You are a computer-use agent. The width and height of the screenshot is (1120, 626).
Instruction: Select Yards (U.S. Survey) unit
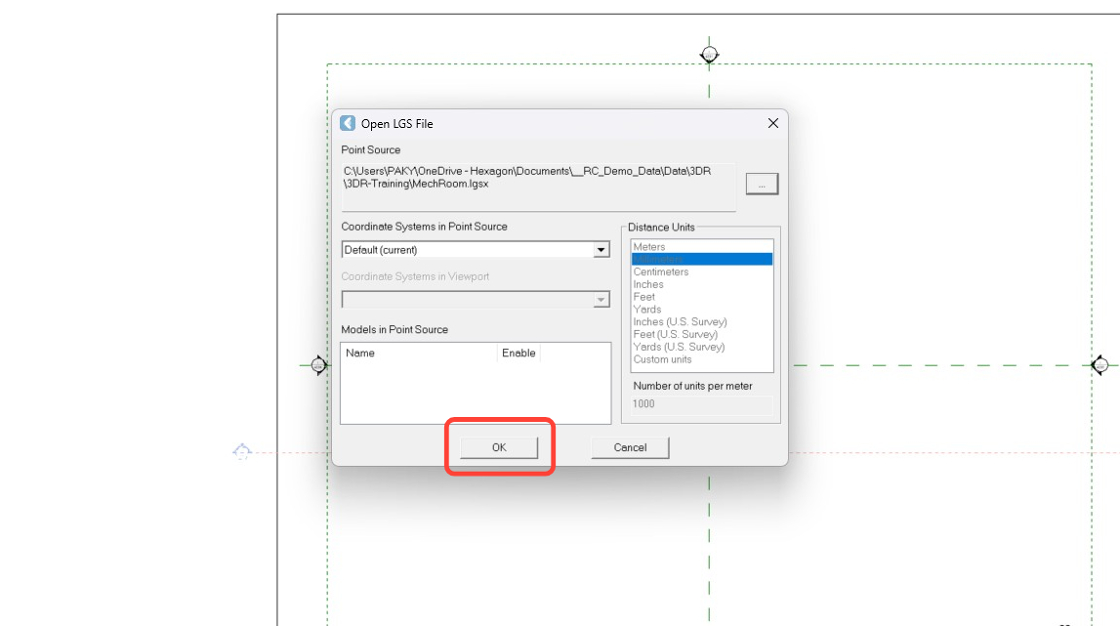point(701,347)
